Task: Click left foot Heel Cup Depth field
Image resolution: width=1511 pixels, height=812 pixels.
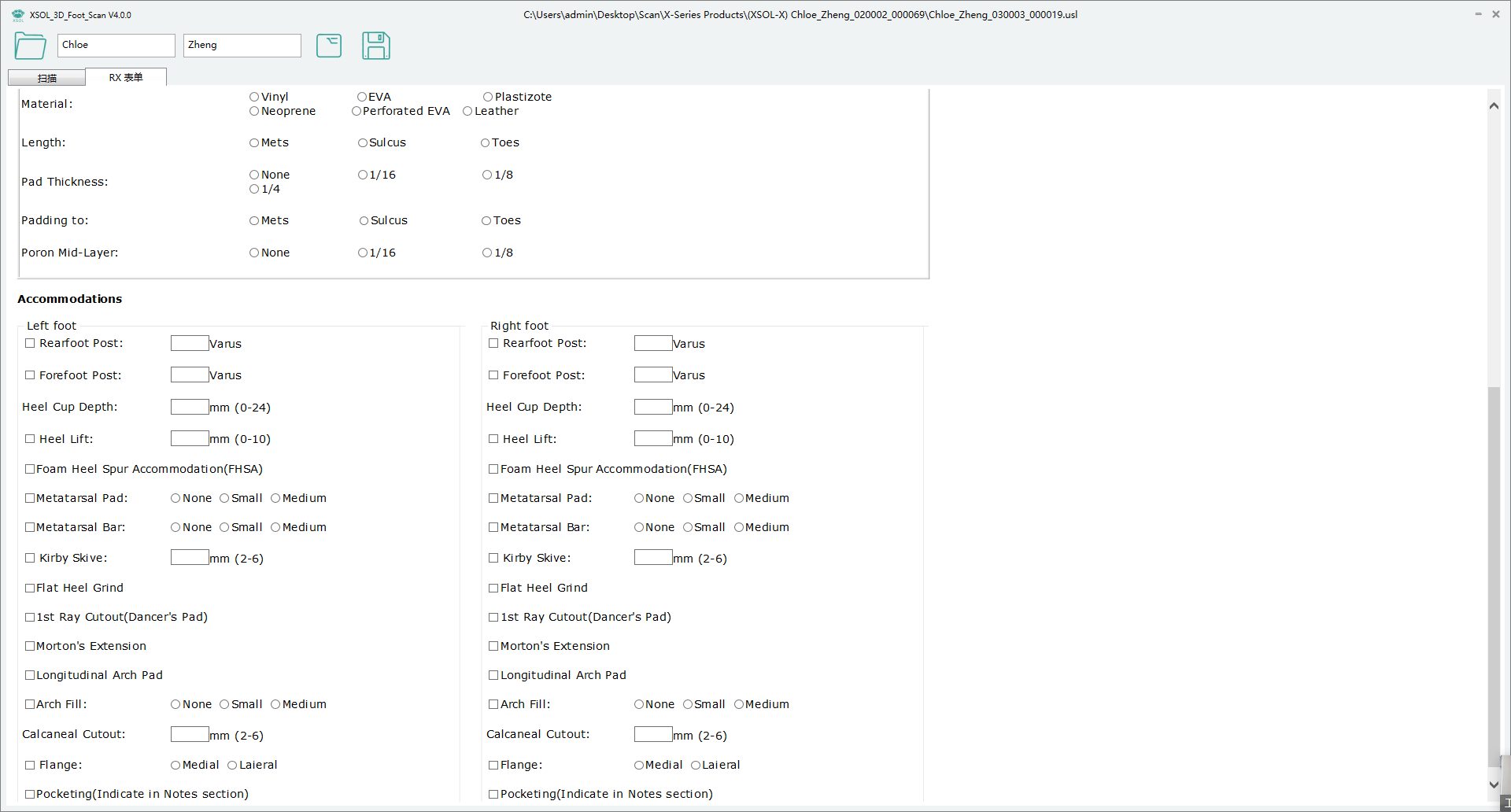Action: pyautogui.click(x=190, y=407)
